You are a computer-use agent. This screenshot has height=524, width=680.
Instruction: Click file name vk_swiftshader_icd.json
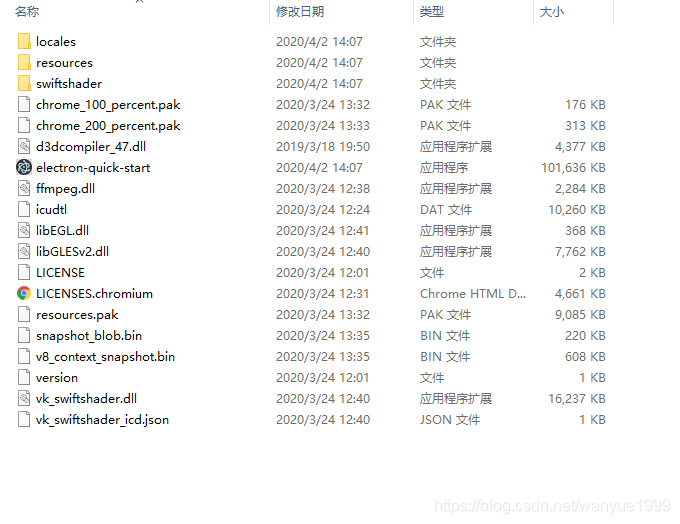[x=102, y=420]
